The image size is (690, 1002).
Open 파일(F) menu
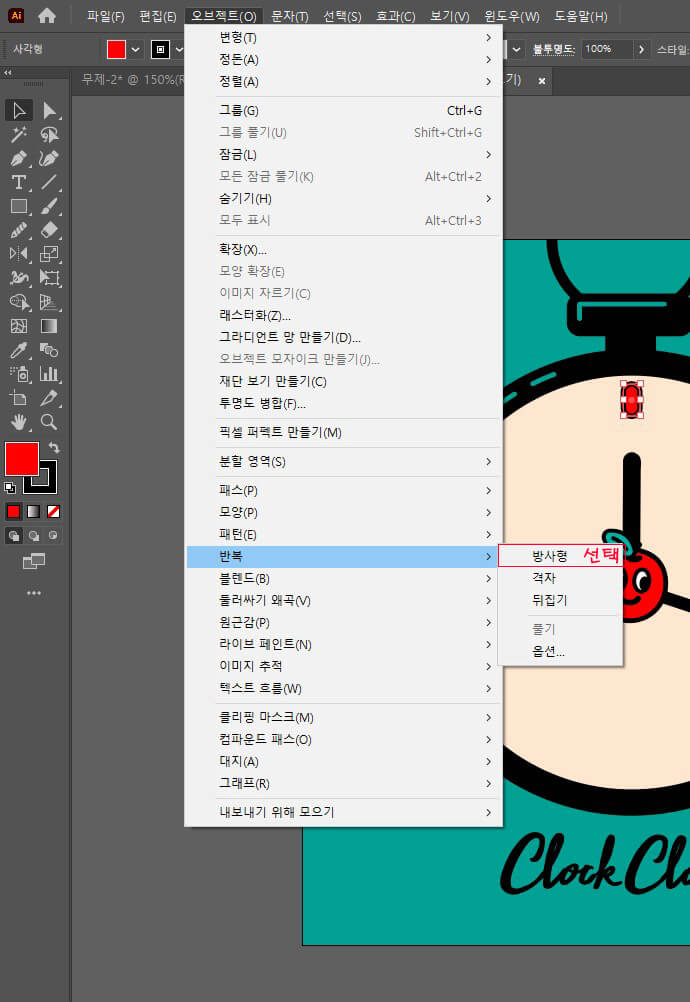click(x=105, y=16)
